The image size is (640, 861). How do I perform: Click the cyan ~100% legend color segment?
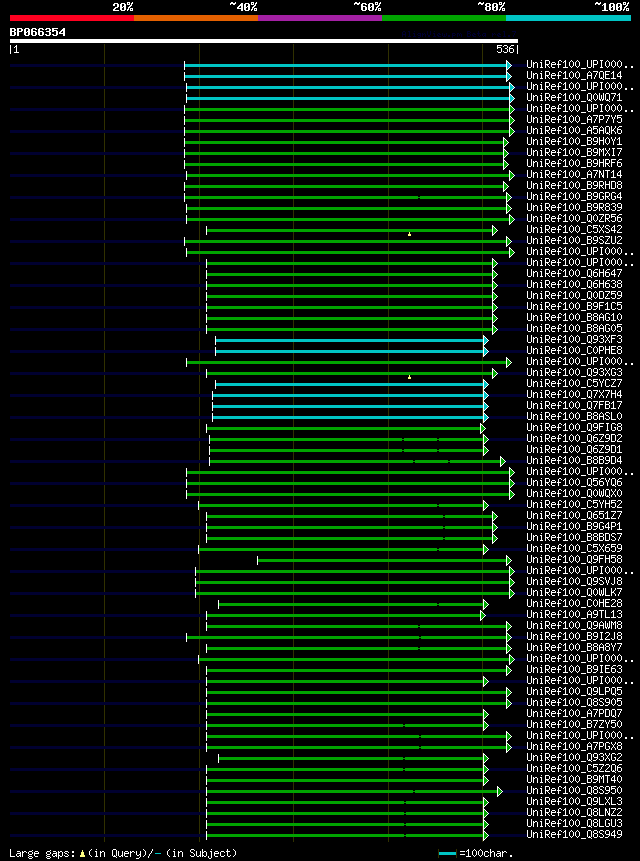[569, 18]
